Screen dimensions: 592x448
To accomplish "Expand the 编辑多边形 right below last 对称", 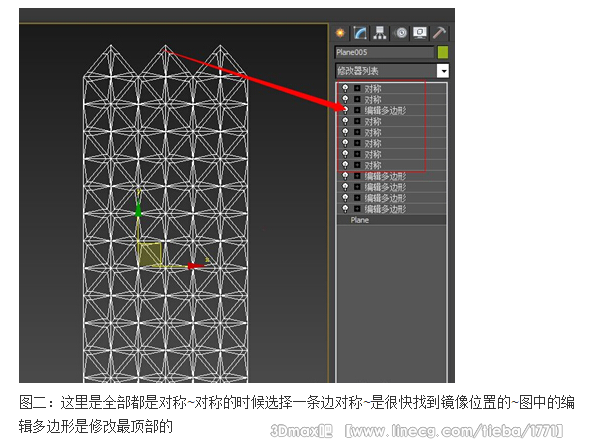I will tap(357, 176).
